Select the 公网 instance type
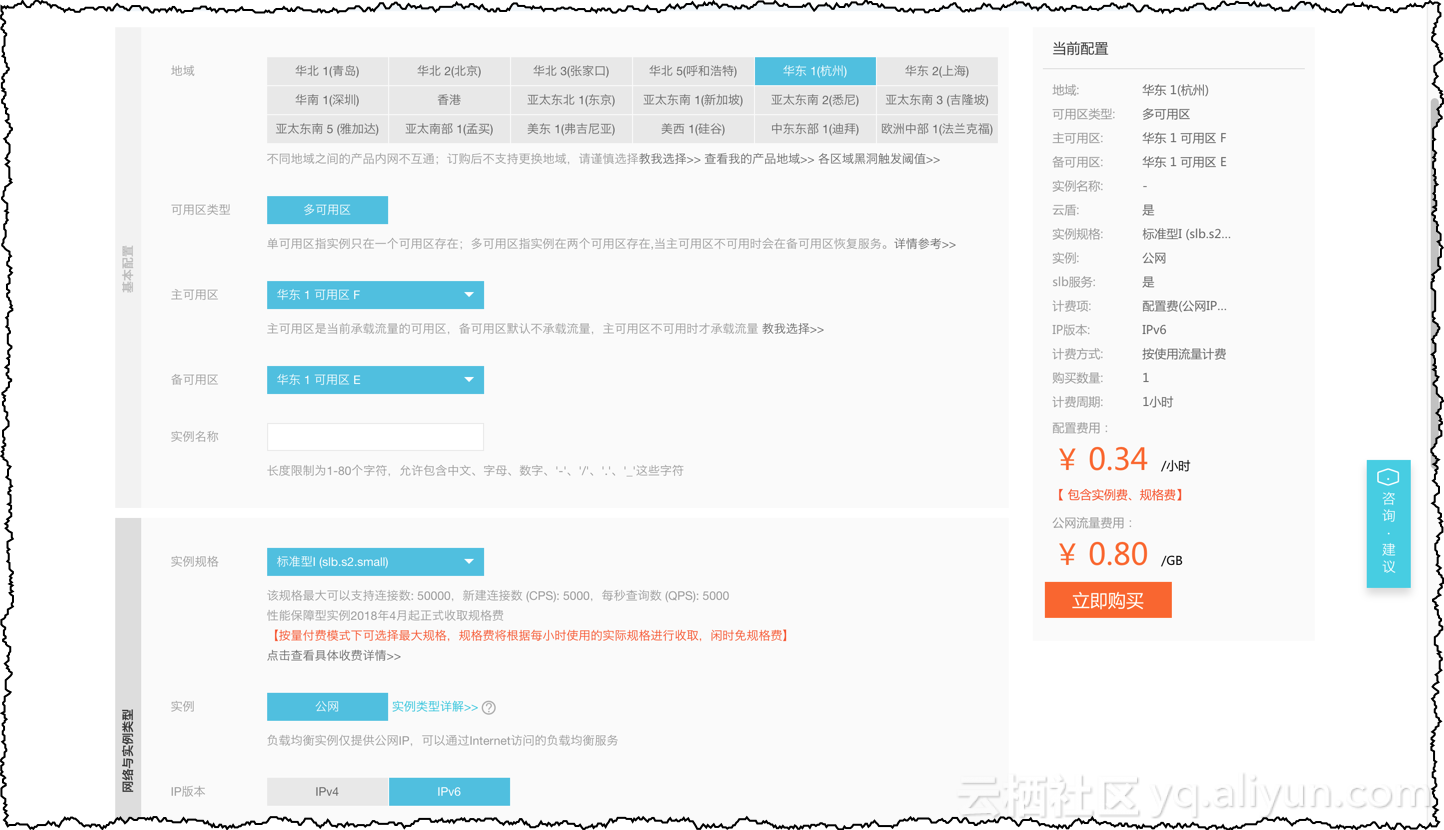 coord(327,706)
